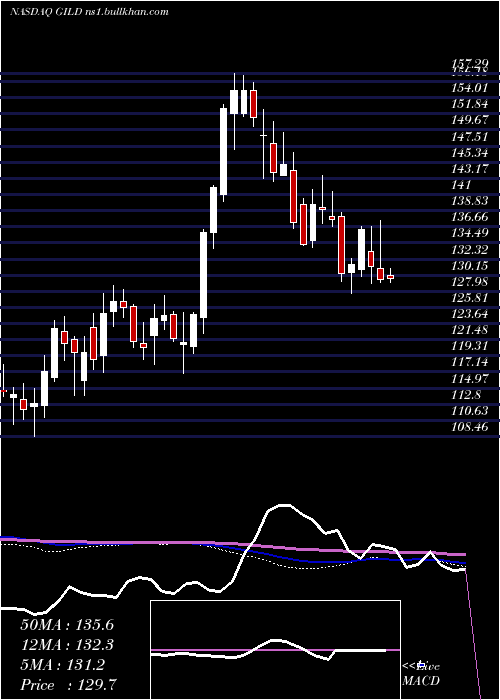The image size is (500, 700).
Task: Select the 145.34 price level label
Action: (468, 153)
